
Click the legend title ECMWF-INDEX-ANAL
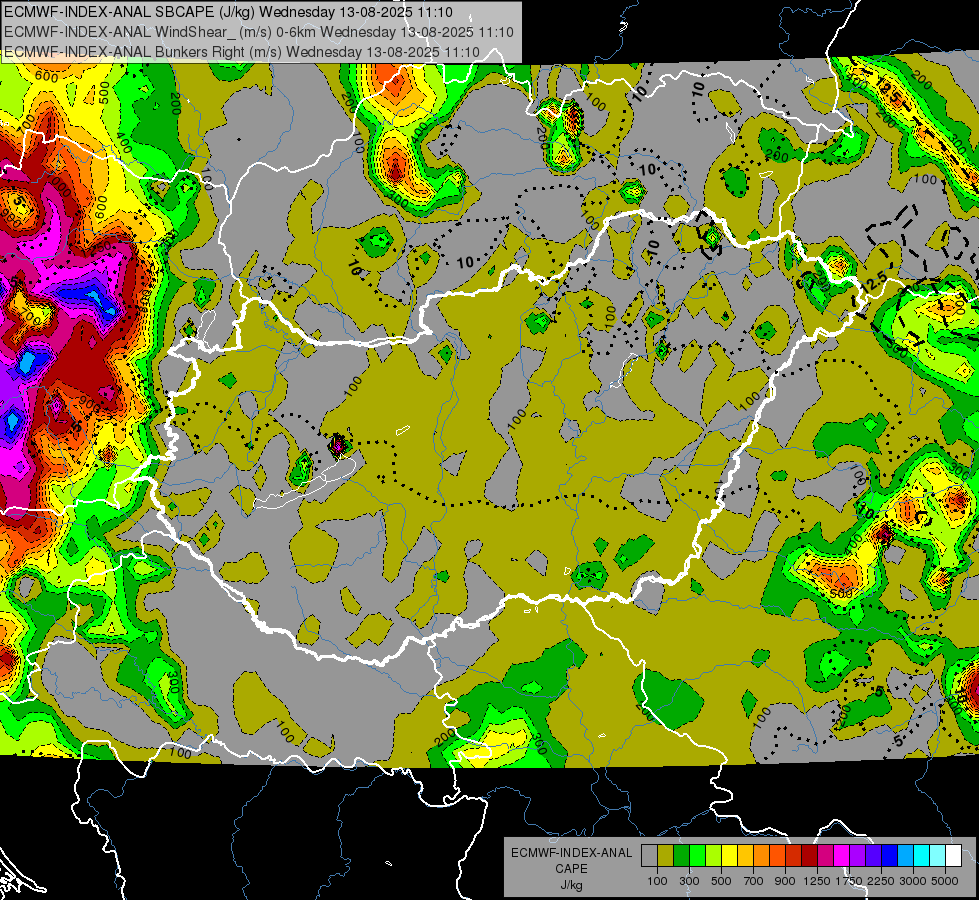point(572,853)
